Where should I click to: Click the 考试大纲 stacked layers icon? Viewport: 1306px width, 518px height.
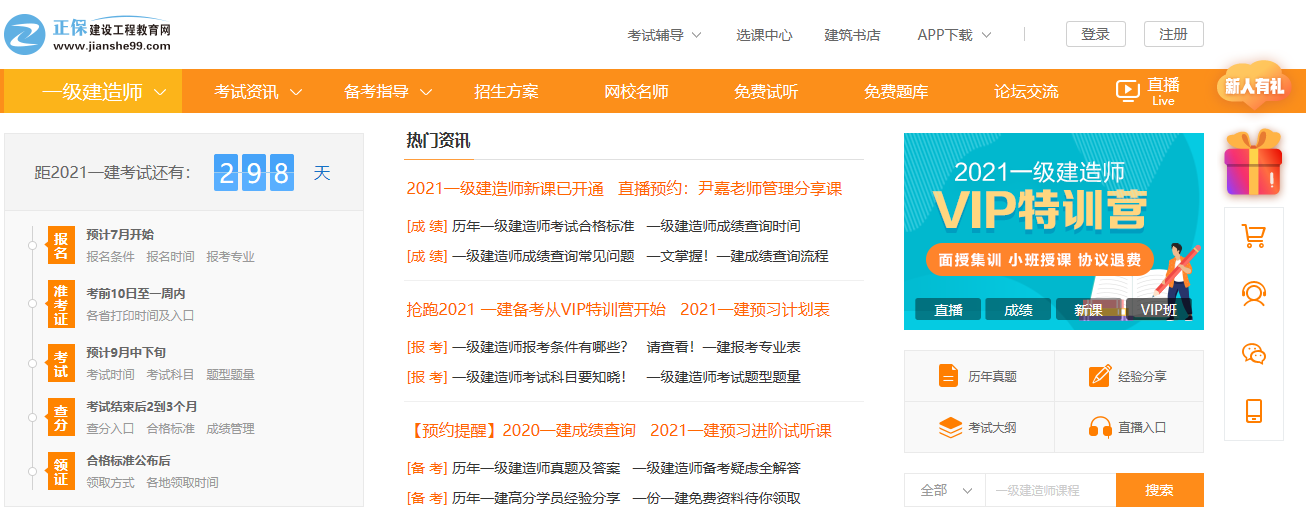[x=949, y=428]
